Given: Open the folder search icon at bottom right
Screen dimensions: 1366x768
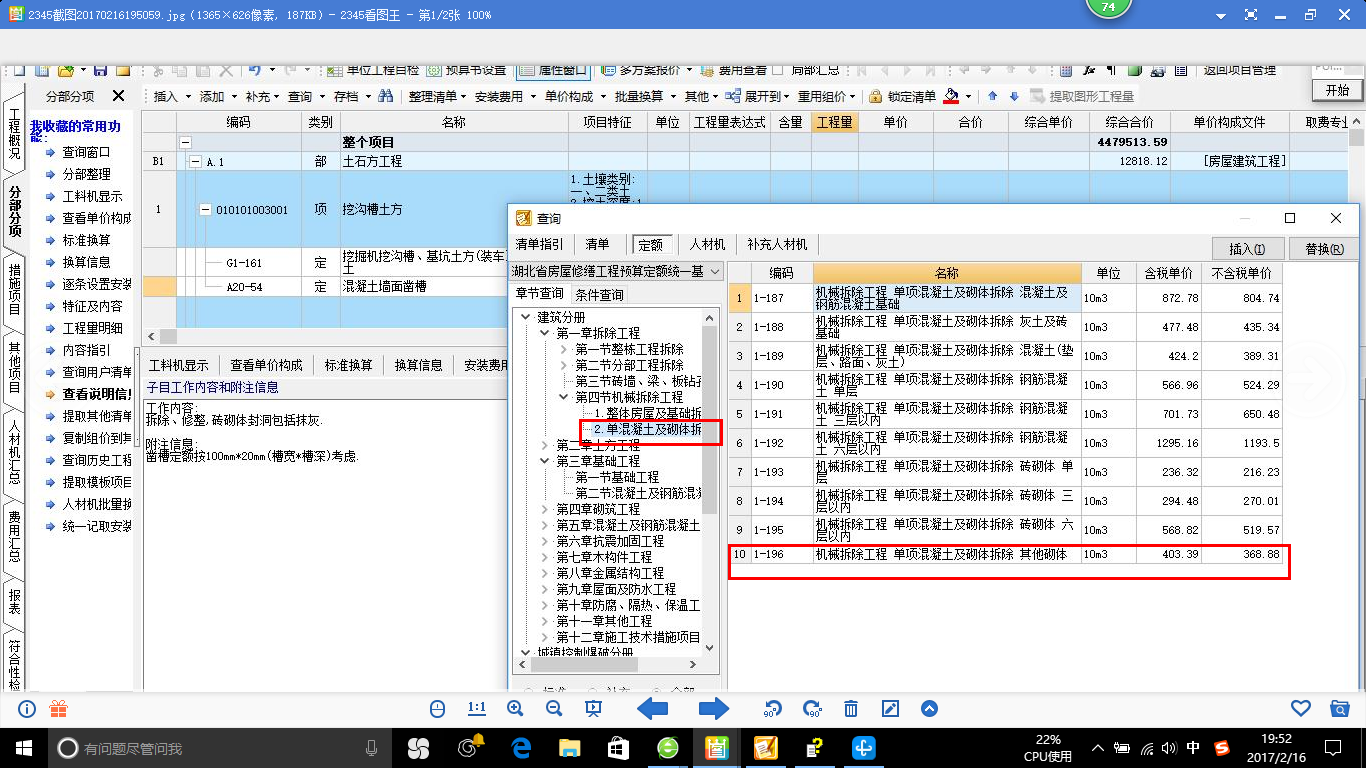Looking at the screenshot, I should [1340, 709].
